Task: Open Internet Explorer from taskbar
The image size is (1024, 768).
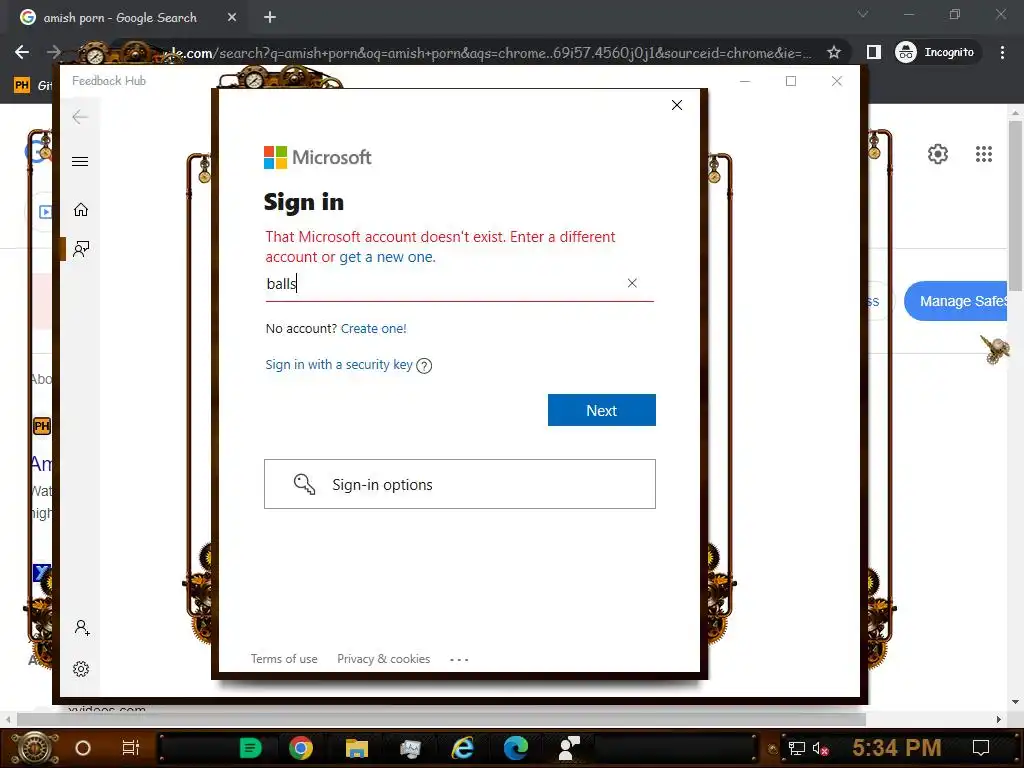Action: [x=463, y=748]
